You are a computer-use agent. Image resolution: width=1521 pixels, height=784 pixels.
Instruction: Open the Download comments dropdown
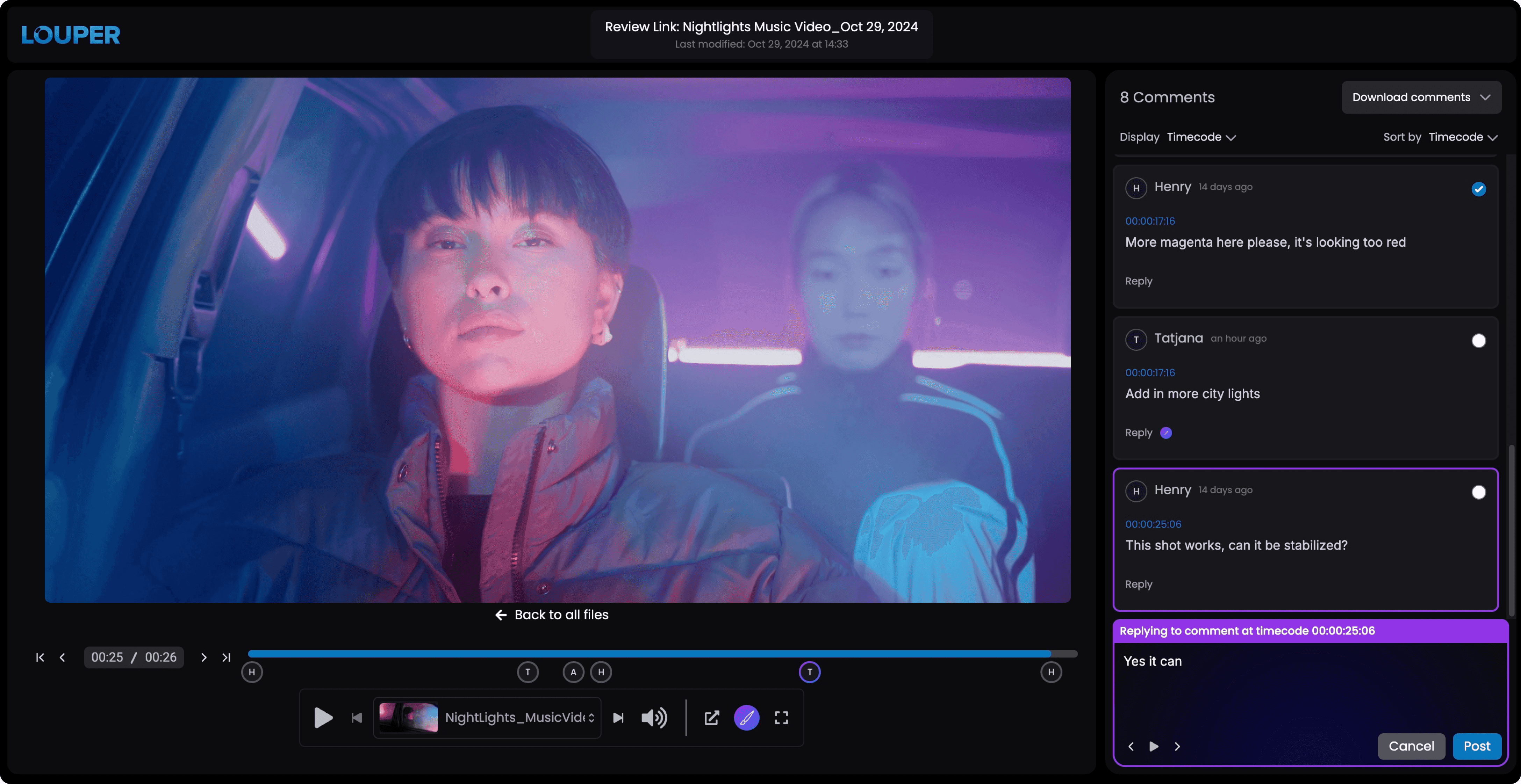click(1421, 97)
